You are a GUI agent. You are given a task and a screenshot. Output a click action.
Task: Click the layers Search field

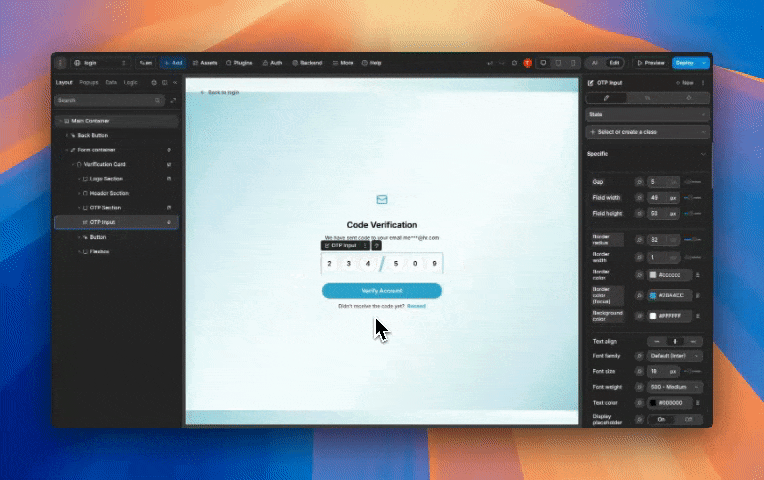coord(109,100)
